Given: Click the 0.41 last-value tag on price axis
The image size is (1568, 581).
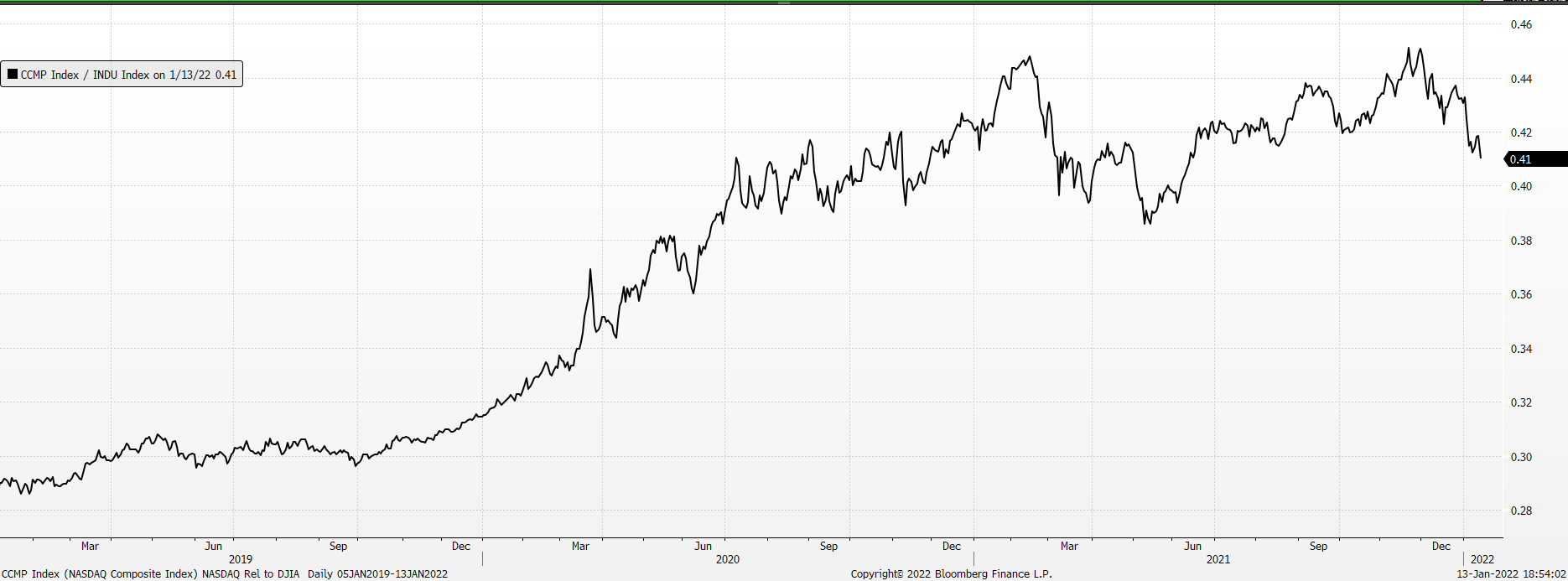Looking at the screenshot, I should (x=1535, y=159).
